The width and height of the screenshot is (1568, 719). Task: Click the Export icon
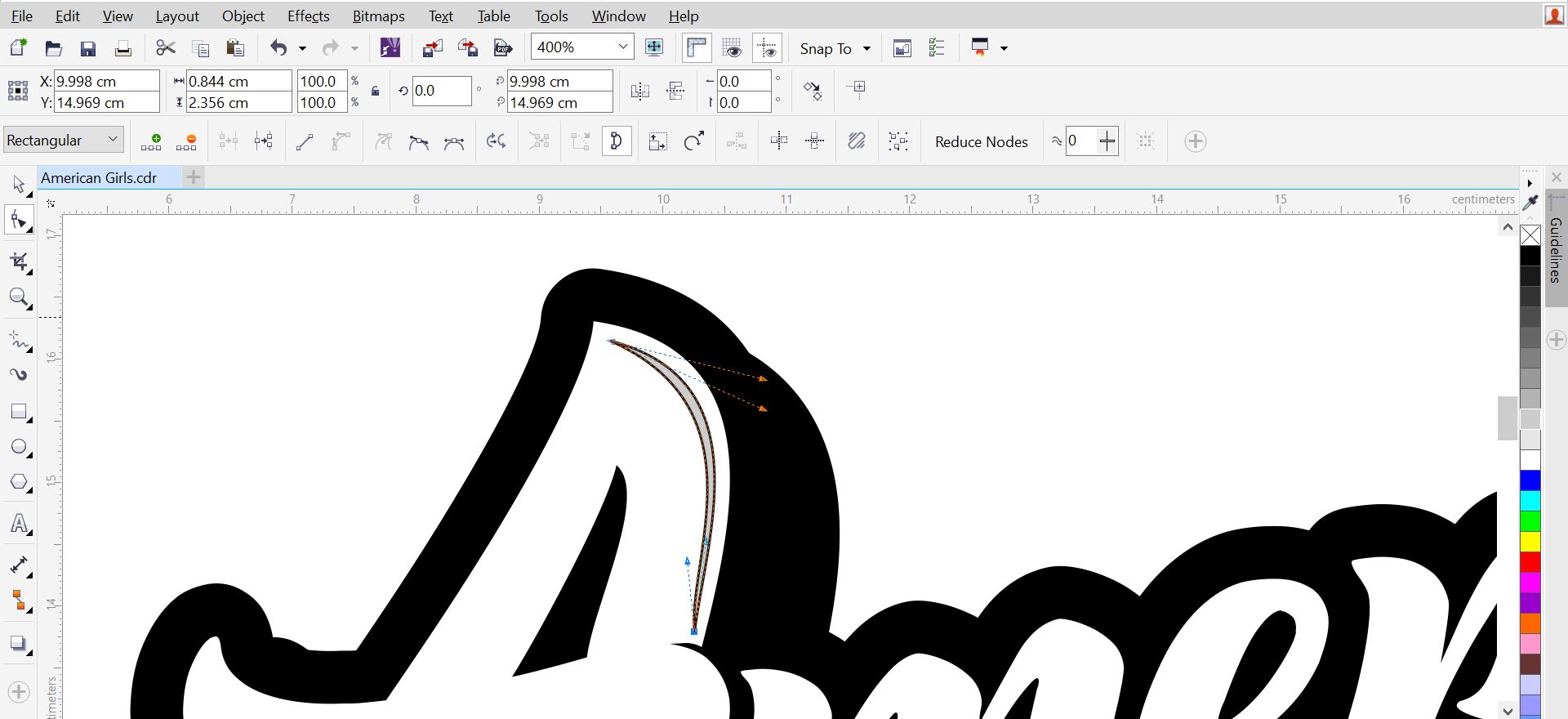pos(468,48)
